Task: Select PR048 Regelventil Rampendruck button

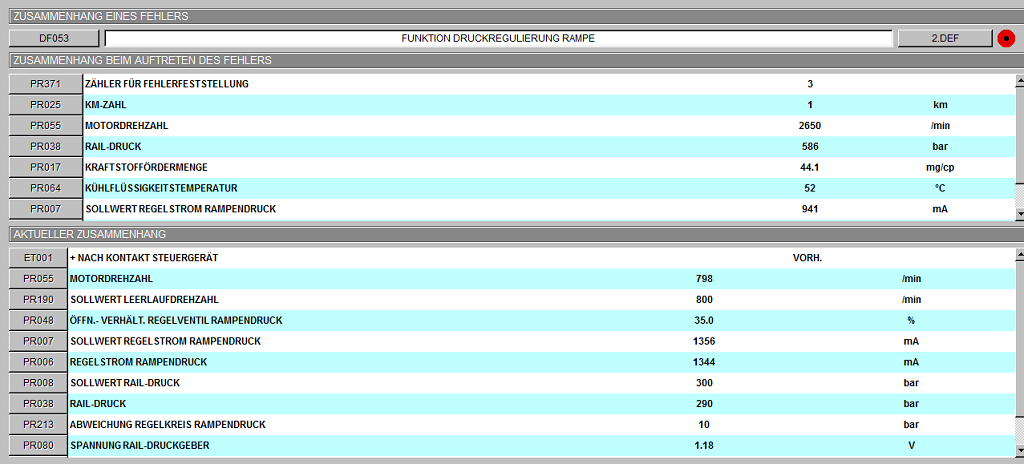Action: pos(38,321)
